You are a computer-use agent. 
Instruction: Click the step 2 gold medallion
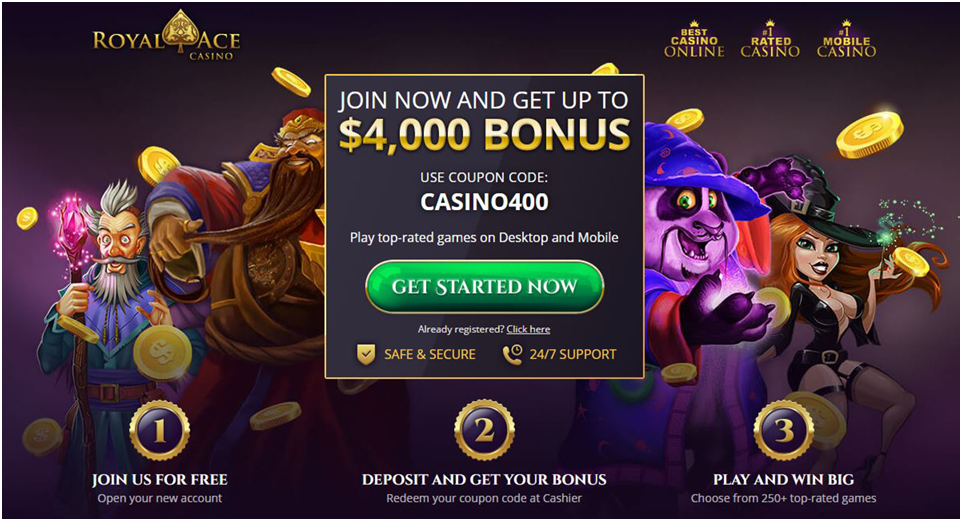tap(484, 431)
